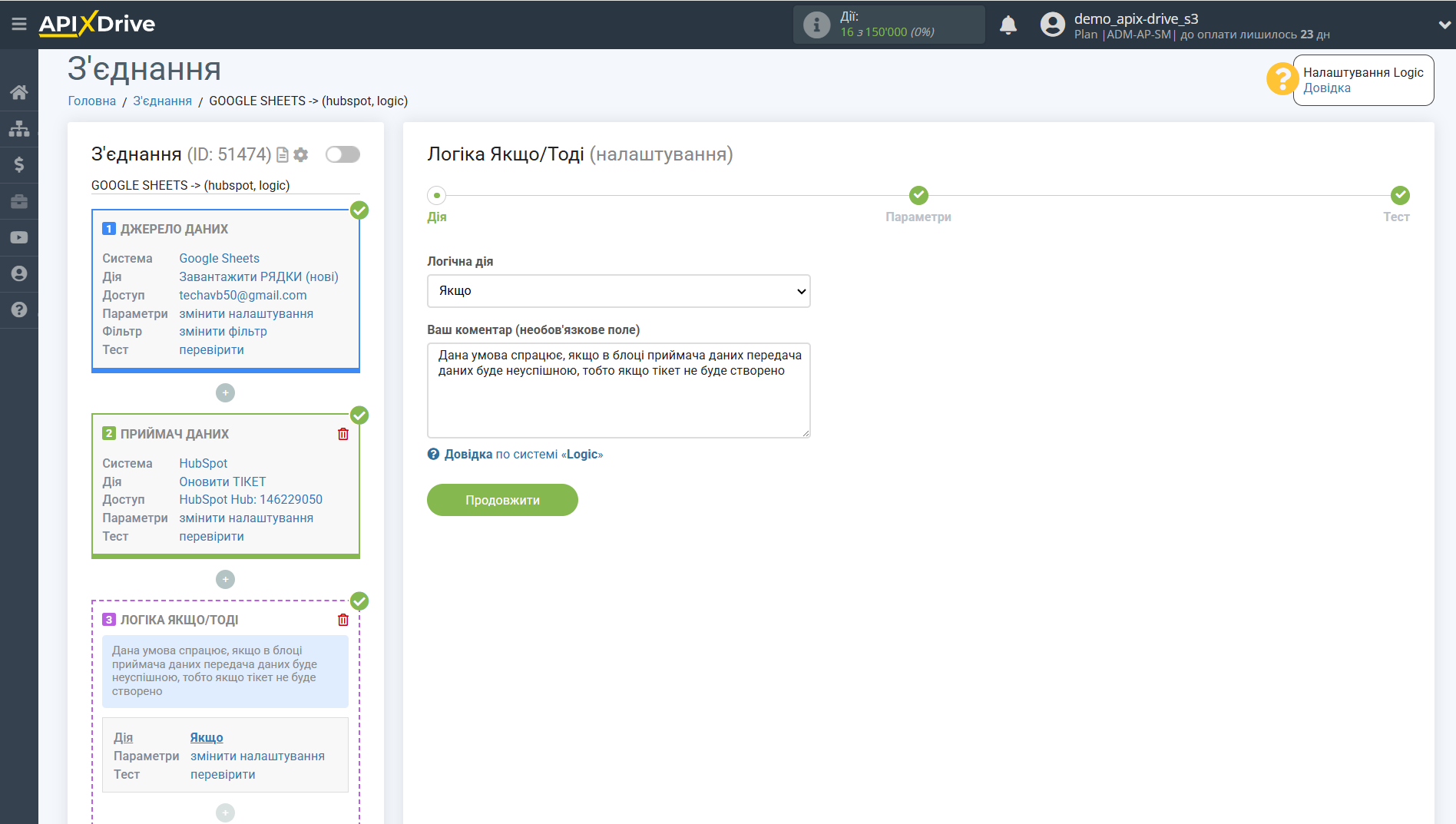Open the user profile sidebar icon

pos(19,273)
